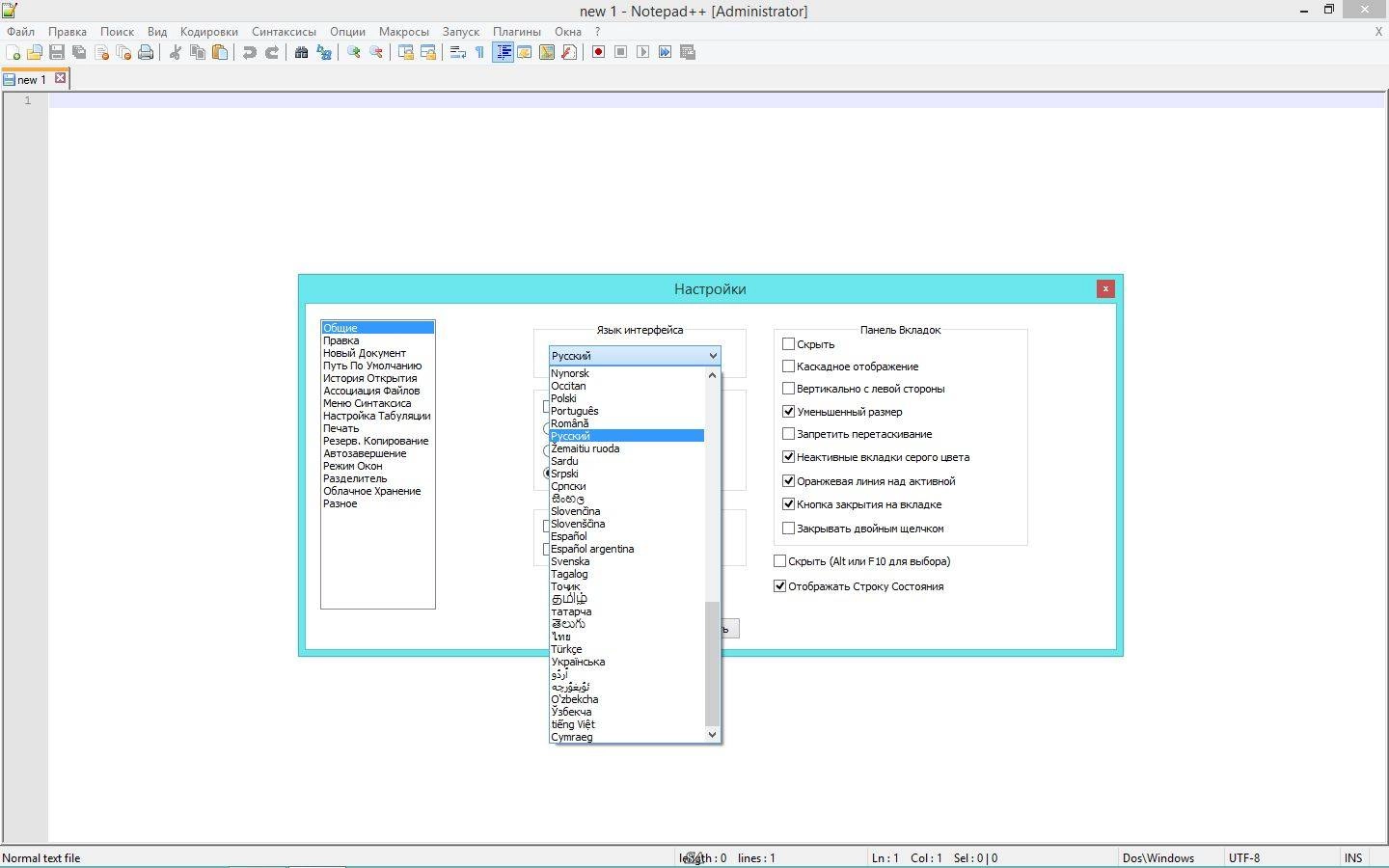
Task: Create a new document via toolbar icon
Action: click(x=13, y=52)
